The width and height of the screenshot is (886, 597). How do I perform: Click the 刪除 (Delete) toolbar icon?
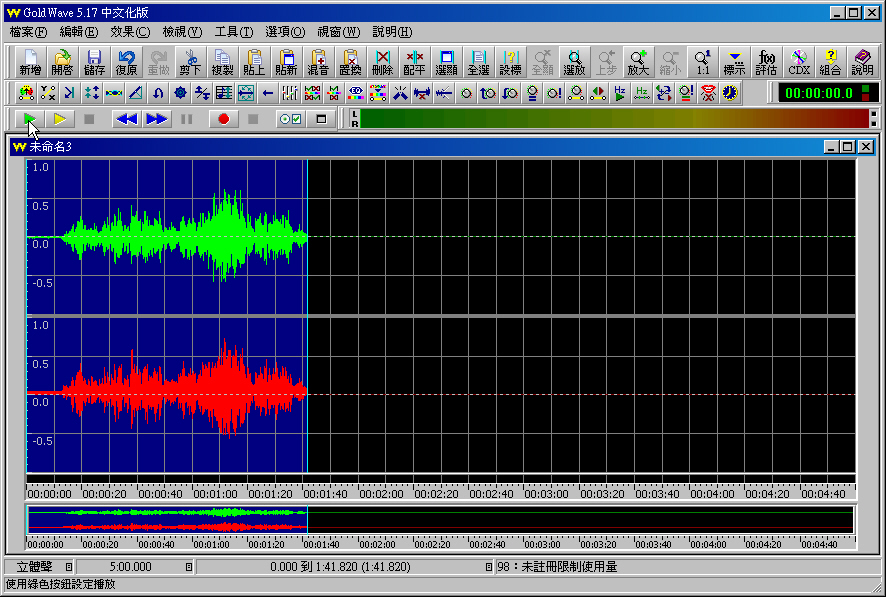pos(382,63)
